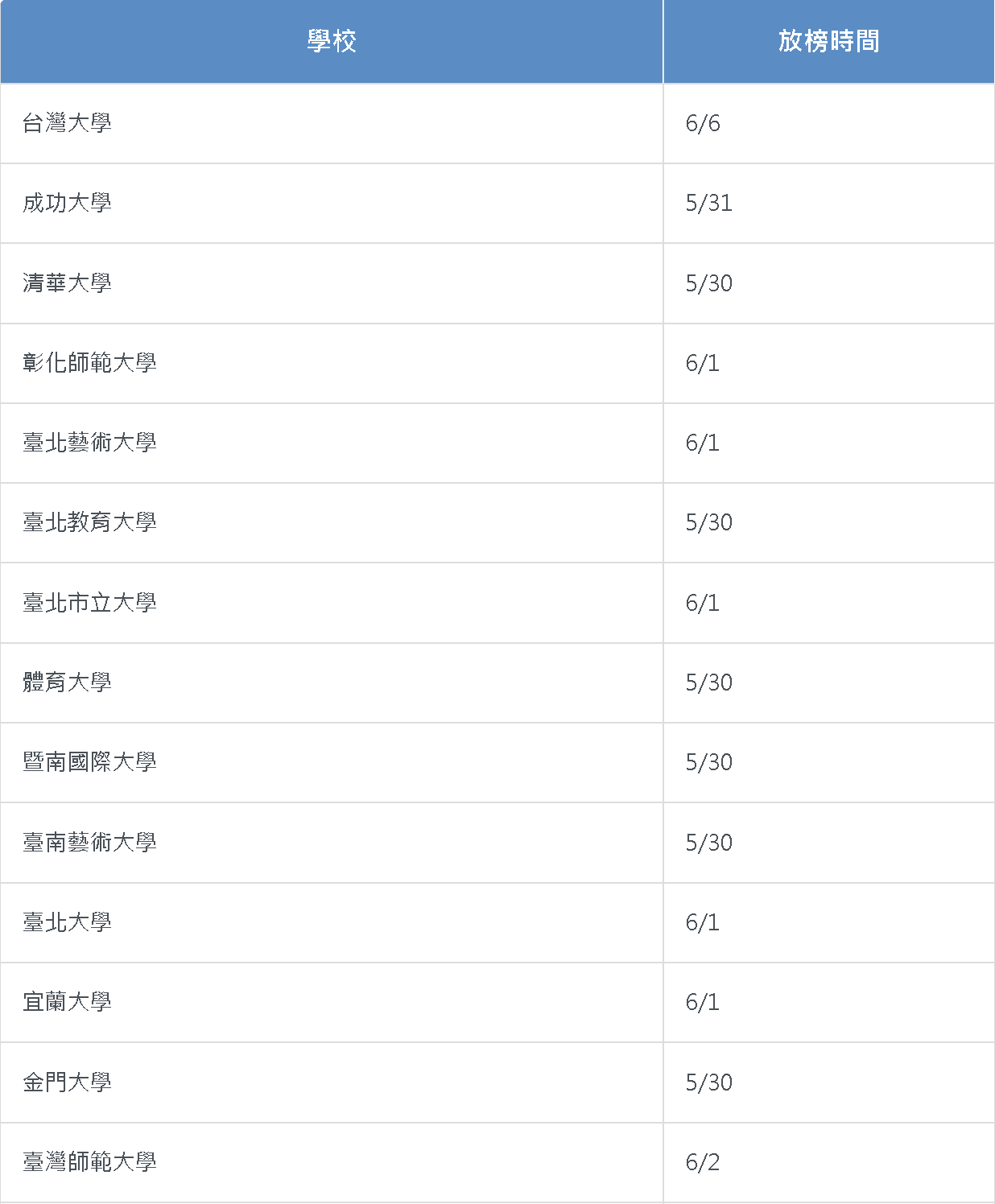The width and height of the screenshot is (995, 1204).
Task: Click on 清華大學 school name
Action: tap(68, 283)
